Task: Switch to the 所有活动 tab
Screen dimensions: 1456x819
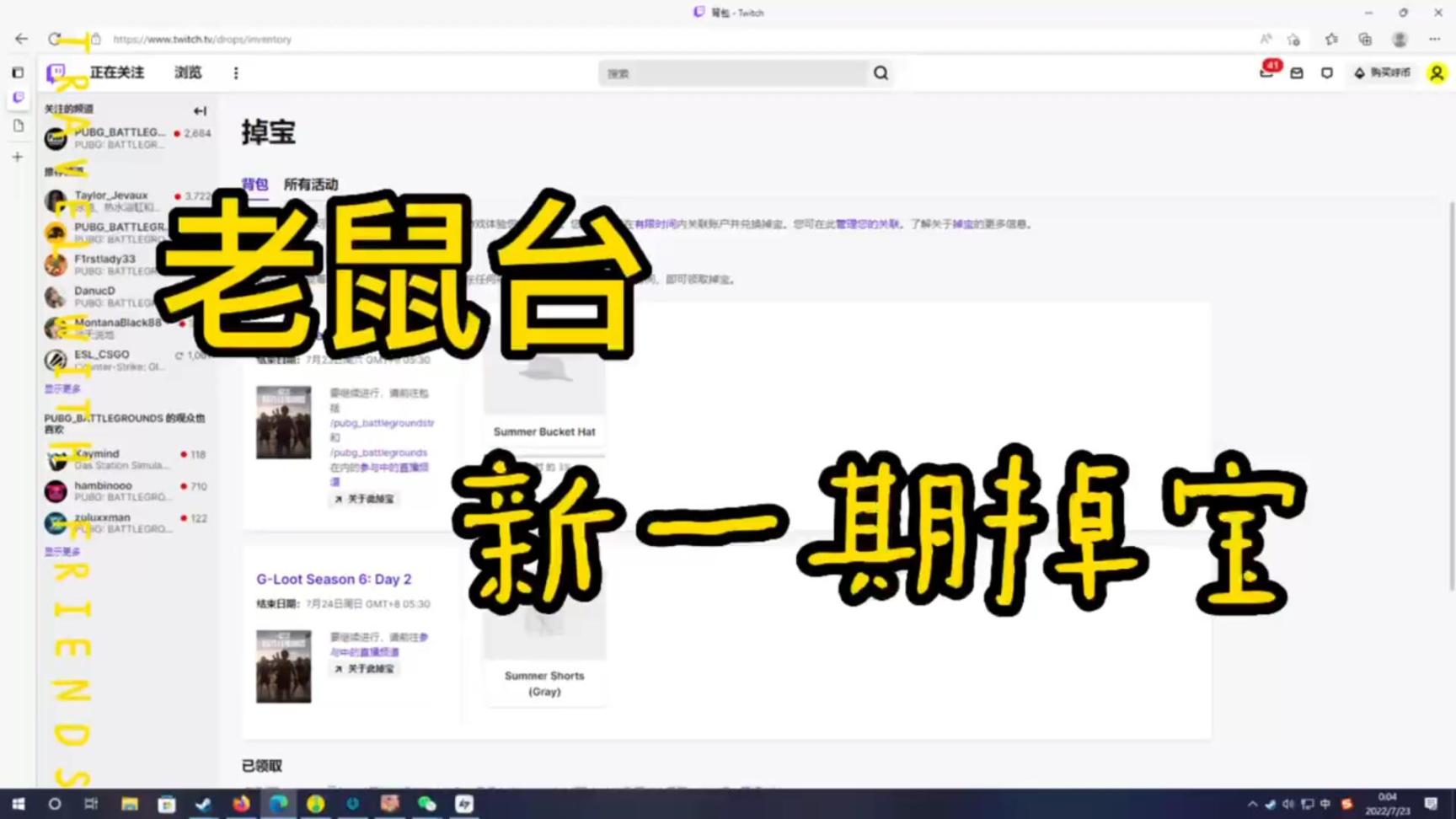Action: coord(310,185)
